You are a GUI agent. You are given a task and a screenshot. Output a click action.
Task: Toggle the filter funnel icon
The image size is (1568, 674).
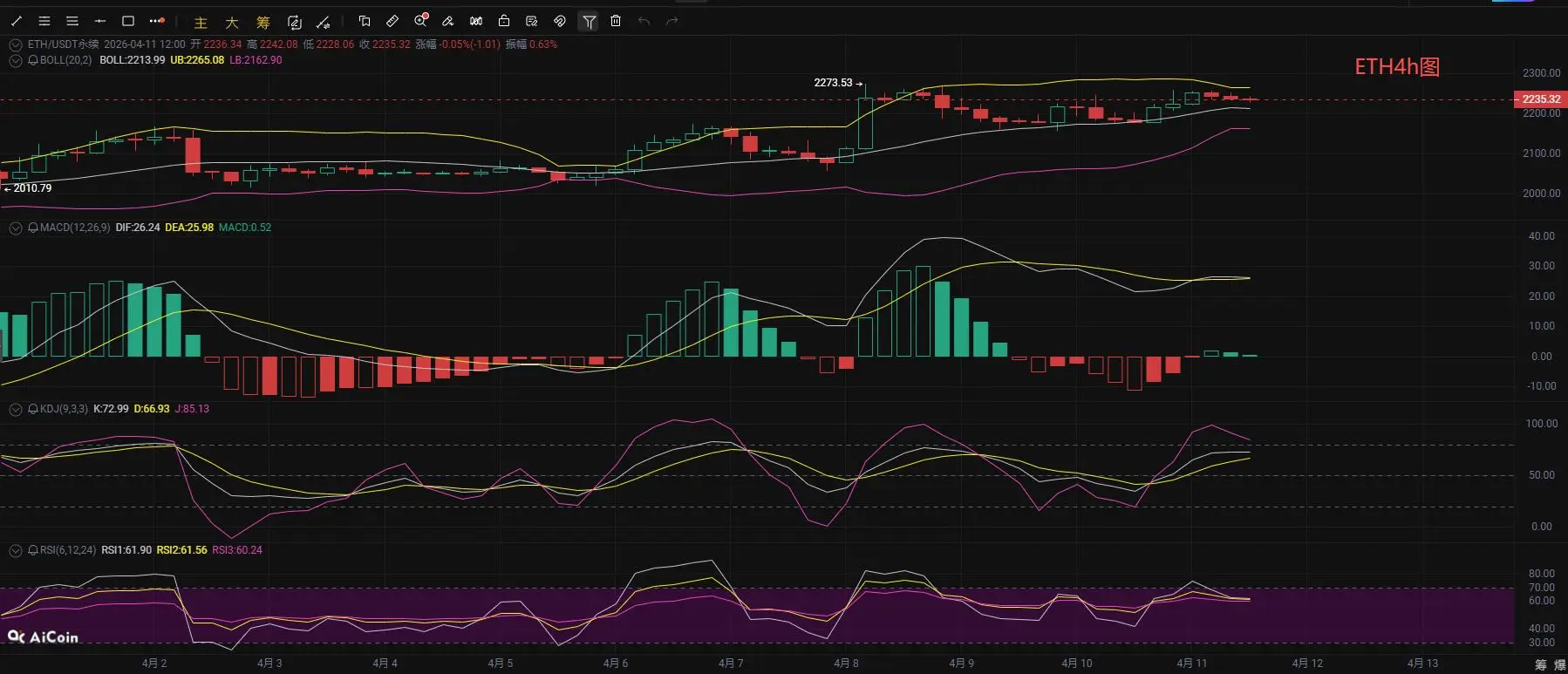point(590,21)
